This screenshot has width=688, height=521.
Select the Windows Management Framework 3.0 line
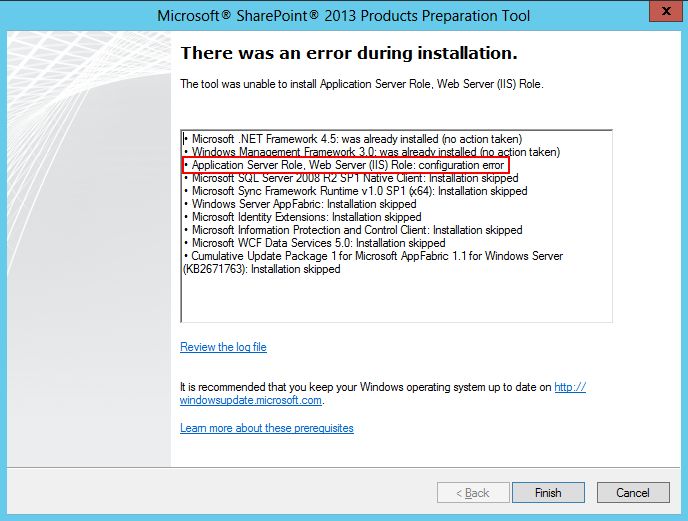pyautogui.click(x=372, y=152)
